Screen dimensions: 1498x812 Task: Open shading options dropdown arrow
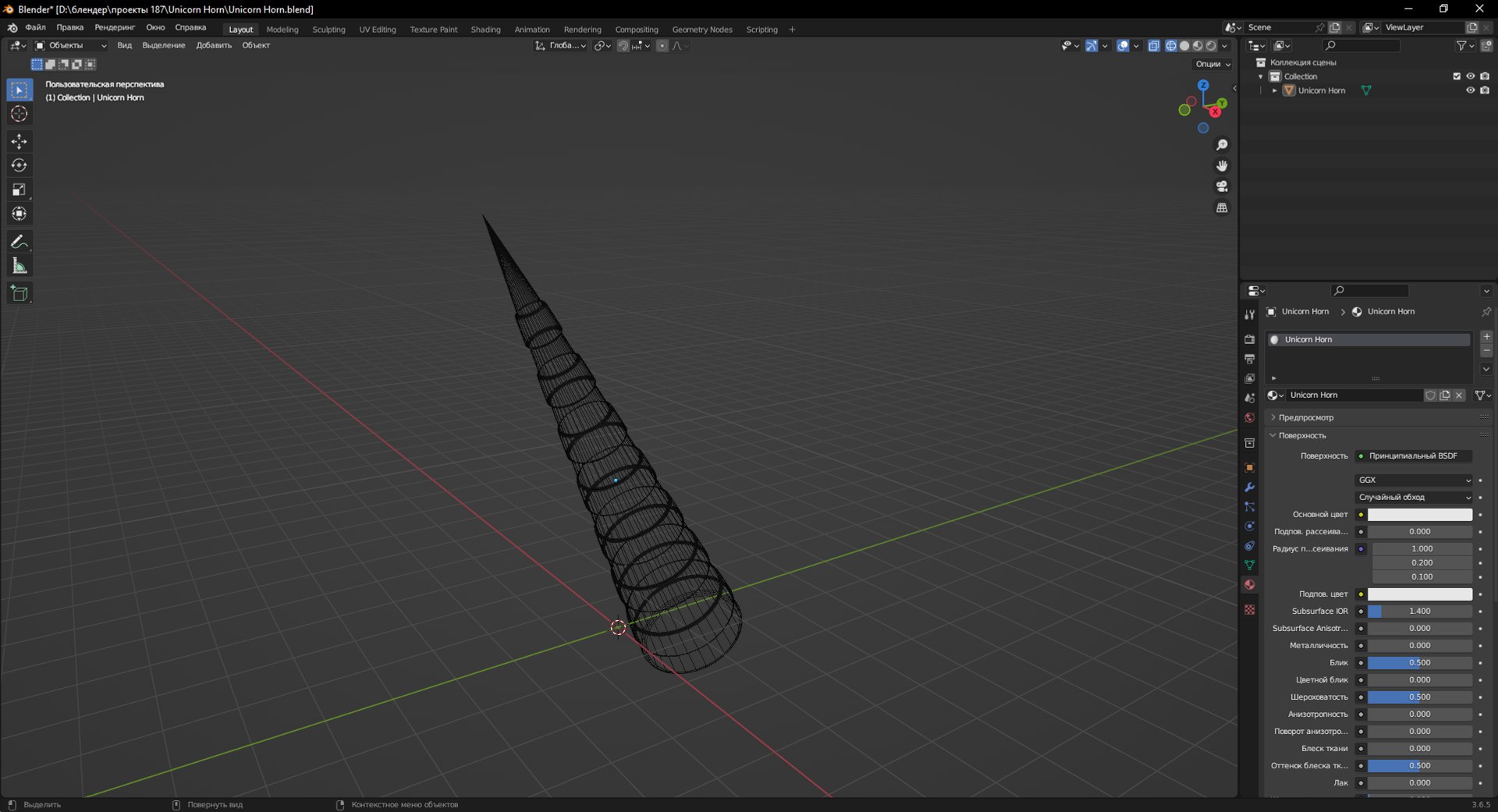1224,46
